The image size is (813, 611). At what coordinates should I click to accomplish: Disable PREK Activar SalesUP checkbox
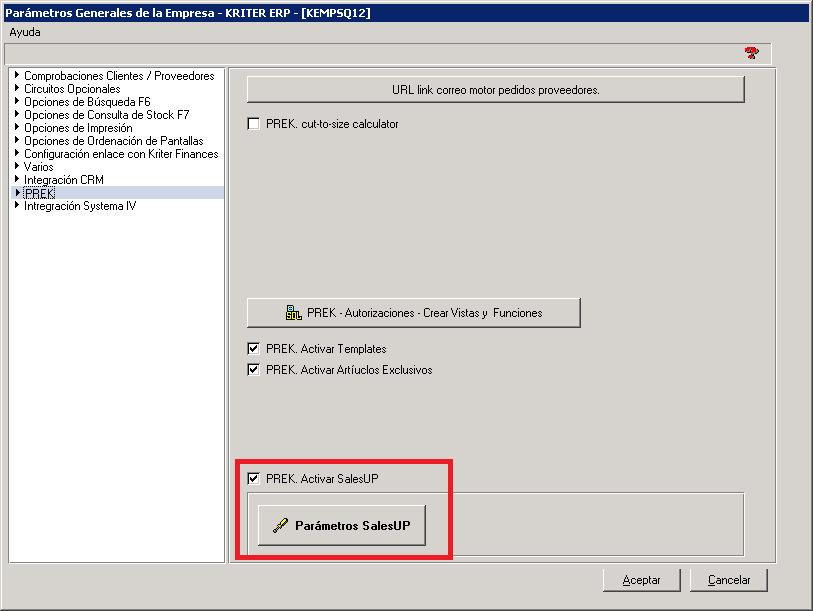(254, 479)
